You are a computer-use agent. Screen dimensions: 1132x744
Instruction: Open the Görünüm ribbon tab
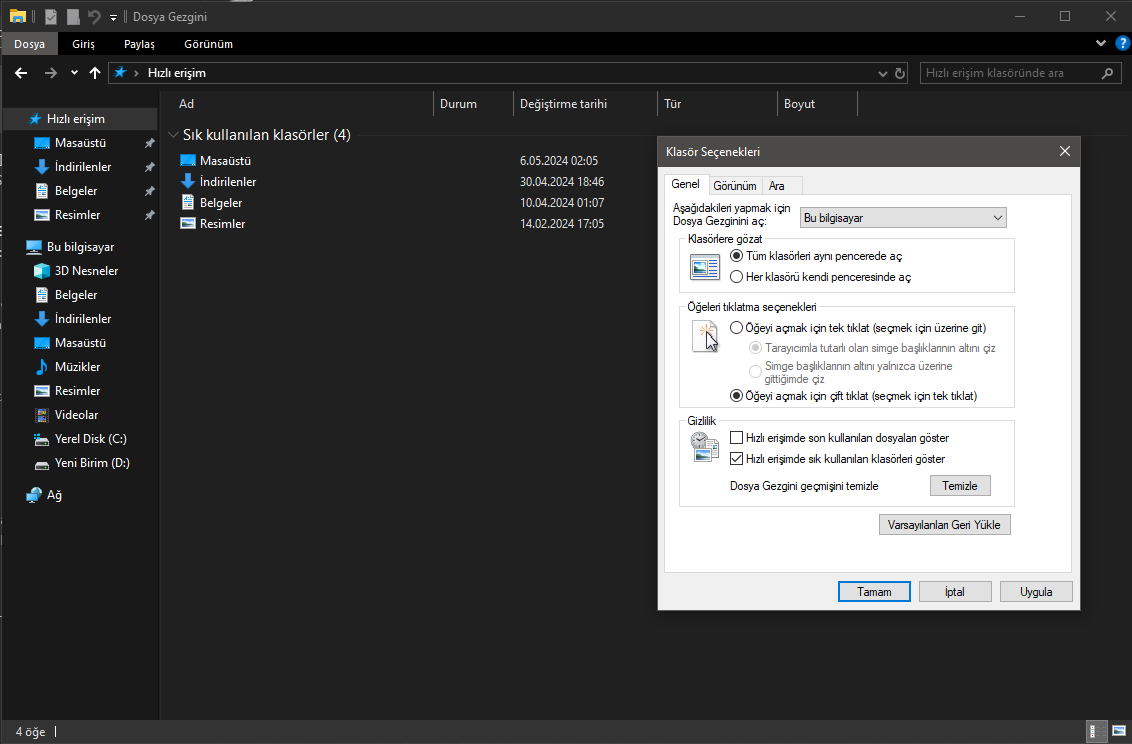208,44
